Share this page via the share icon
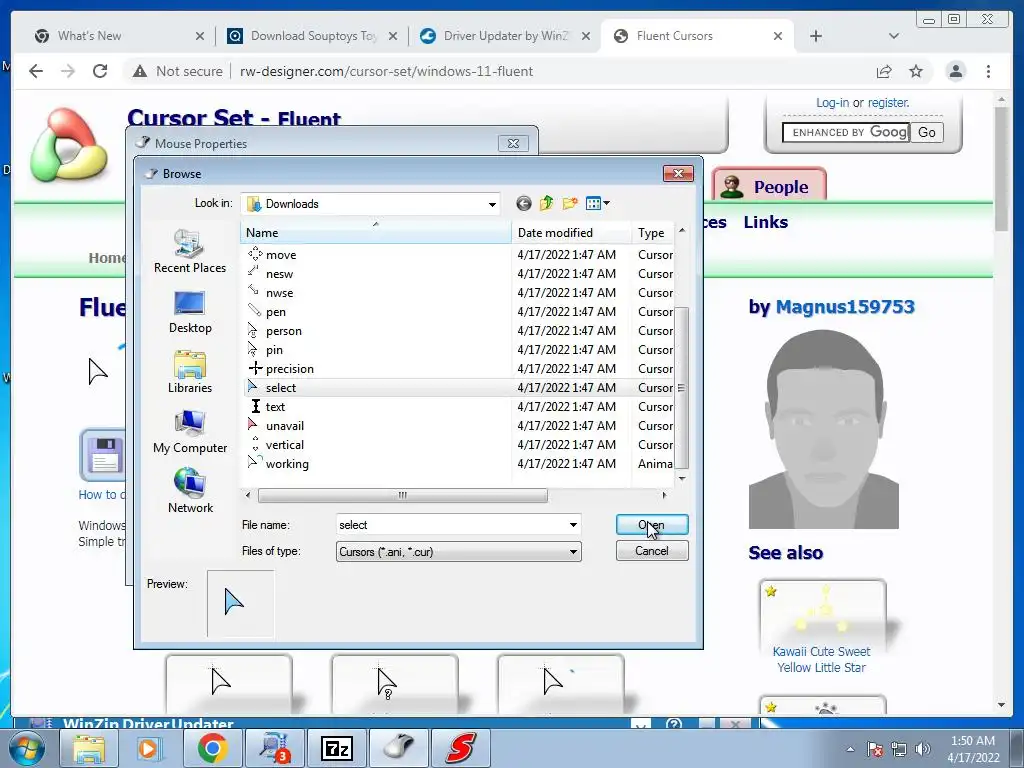The width and height of the screenshot is (1024, 768). coord(884,71)
